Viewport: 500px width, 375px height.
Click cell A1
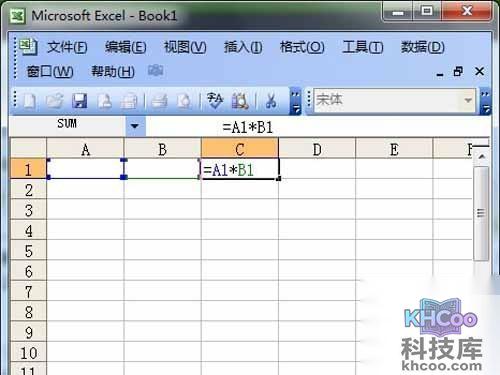click(85, 169)
